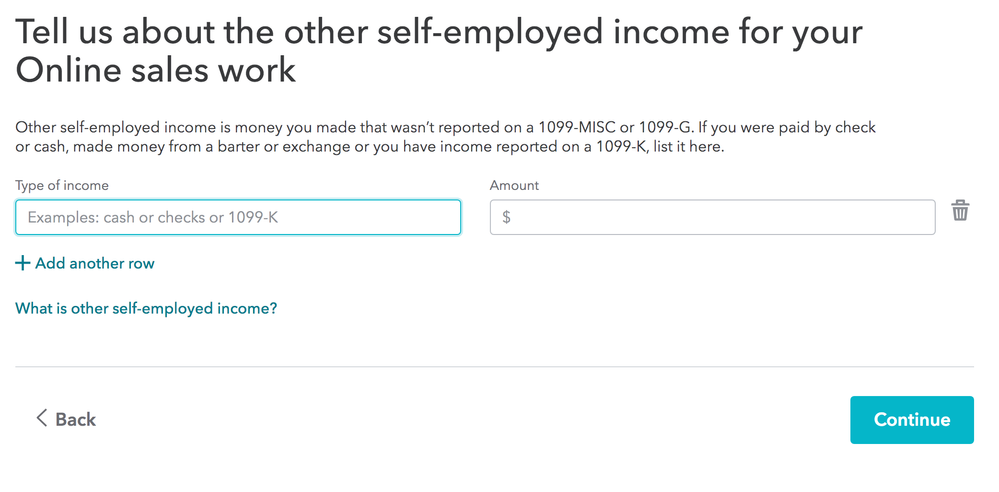Click the dollar sign inside Amount field
Image resolution: width=999 pixels, height=492 pixels.
pyautogui.click(x=506, y=217)
